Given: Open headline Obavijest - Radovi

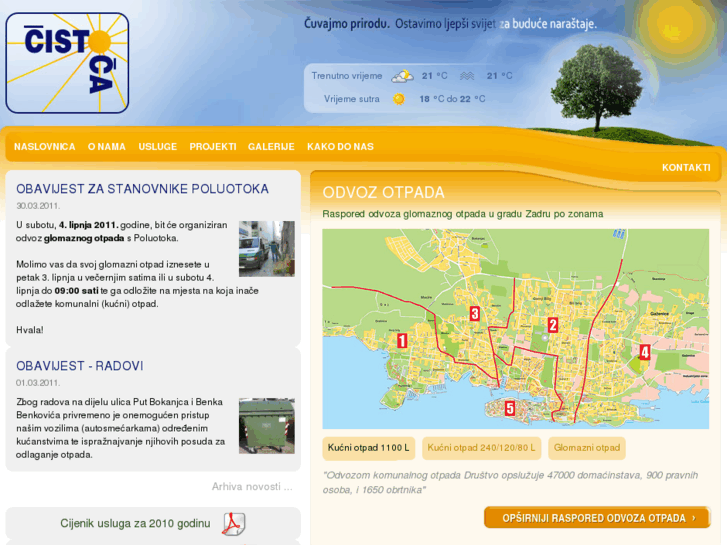Looking at the screenshot, I should click(x=80, y=366).
